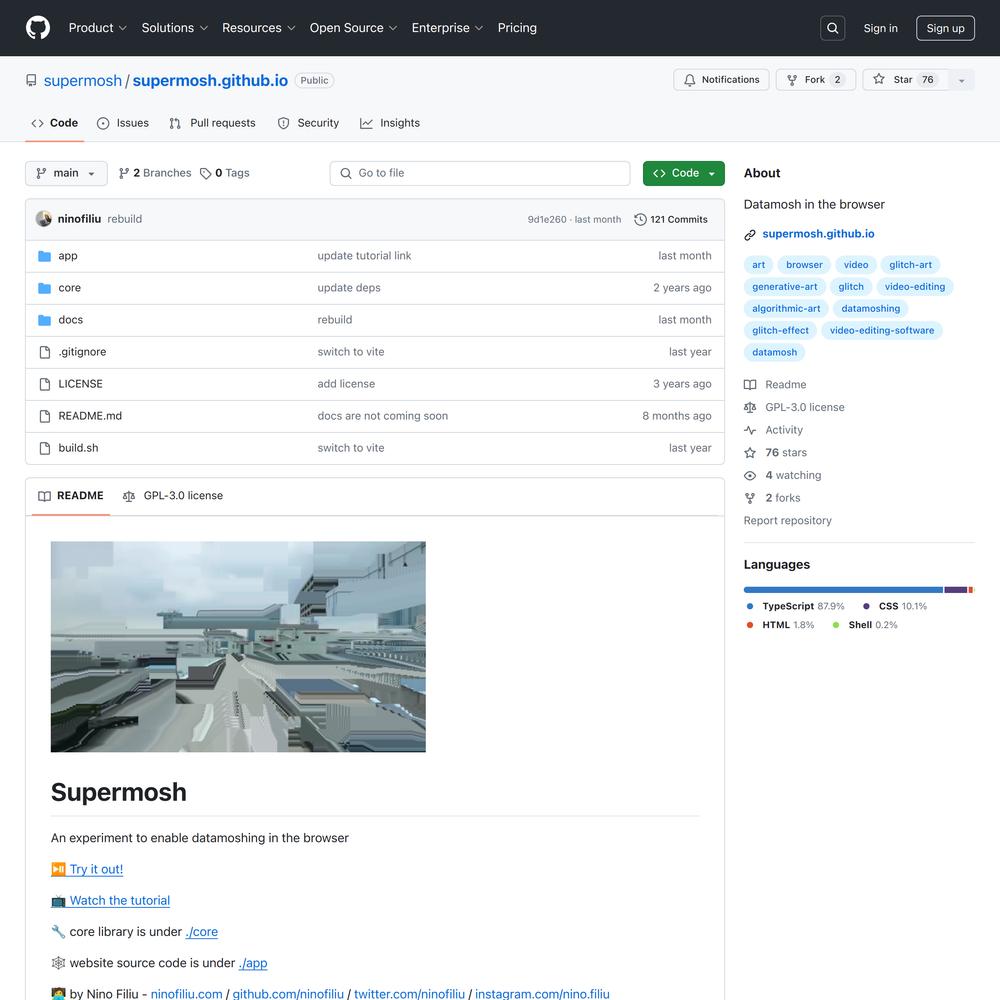Click the forks icon in About sidebar
The image size is (1000, 1000).
pyautogui.click(x=750, y=498)
